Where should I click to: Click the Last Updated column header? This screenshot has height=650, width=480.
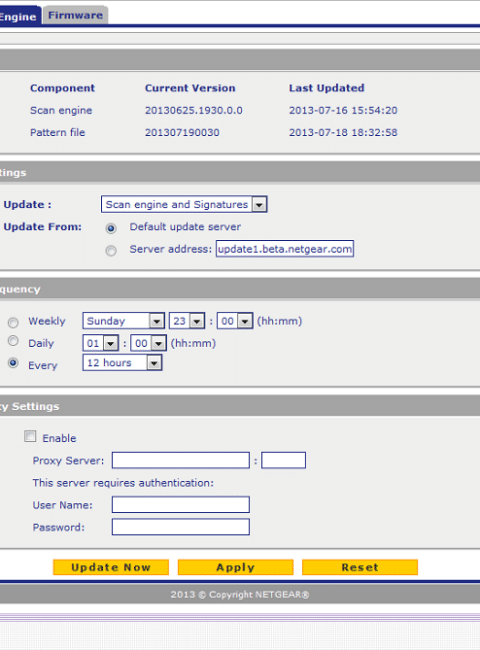pos(327,88)
